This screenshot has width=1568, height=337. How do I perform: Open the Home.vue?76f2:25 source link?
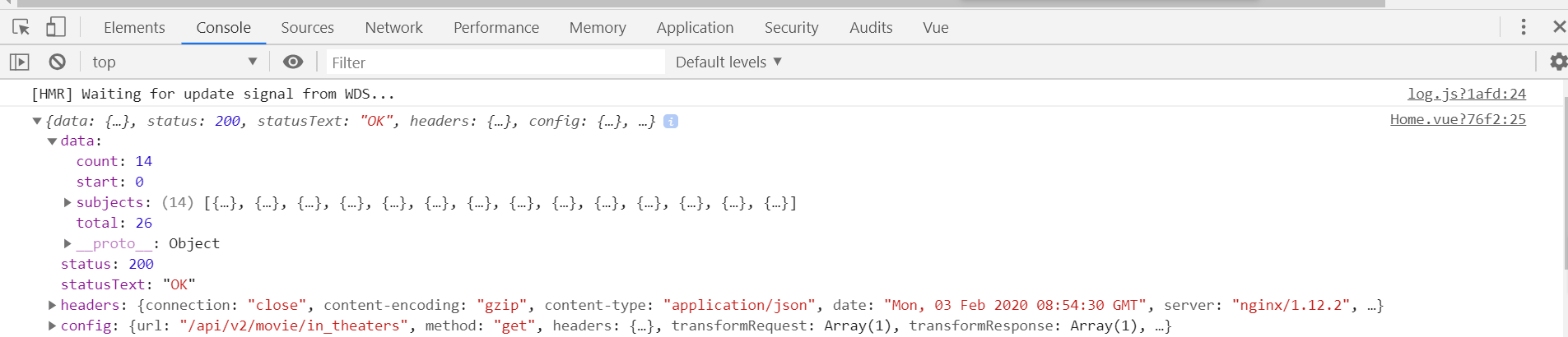pos(1458,119)
